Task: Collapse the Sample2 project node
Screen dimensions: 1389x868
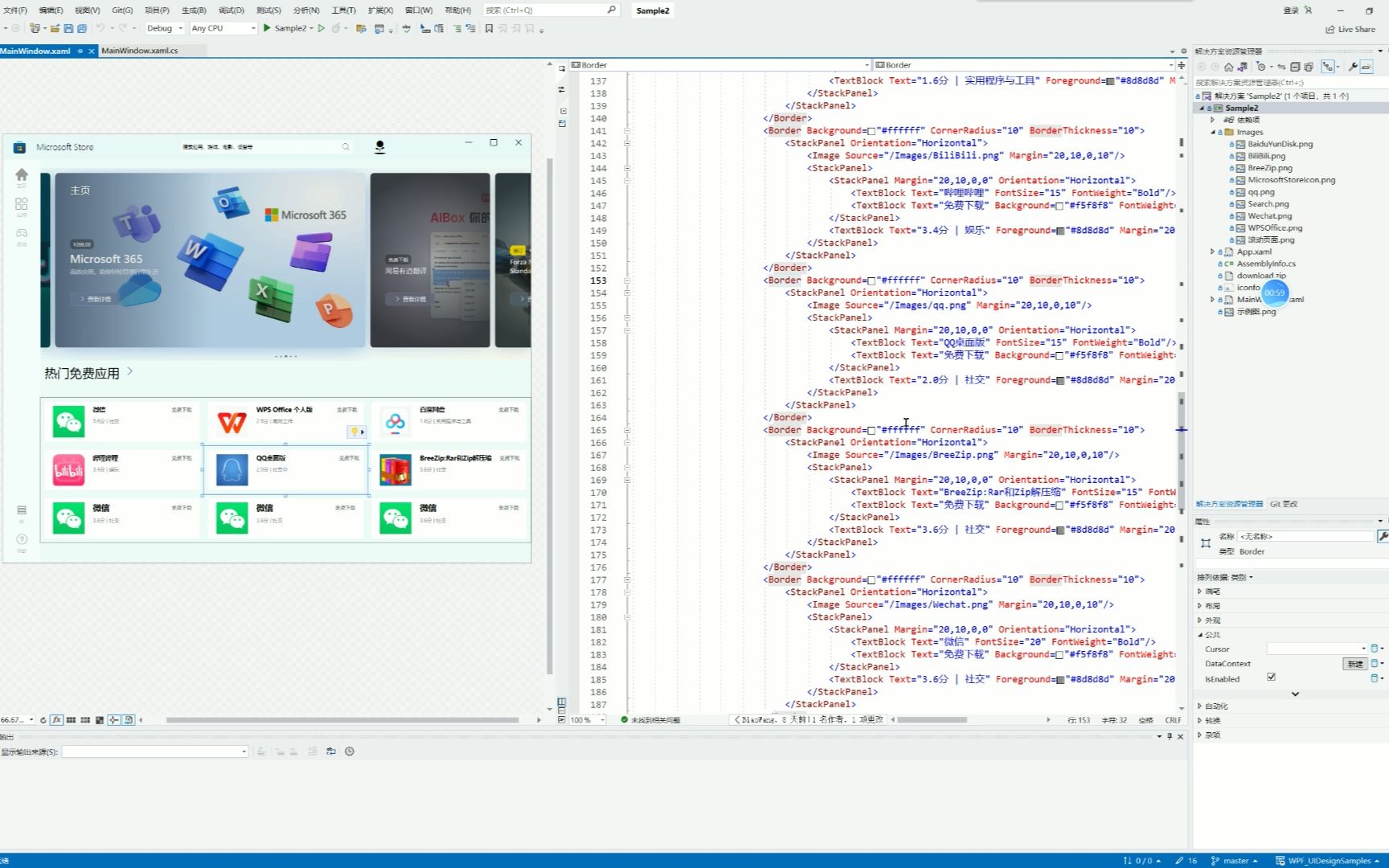Action: [x=1203, y=108]
